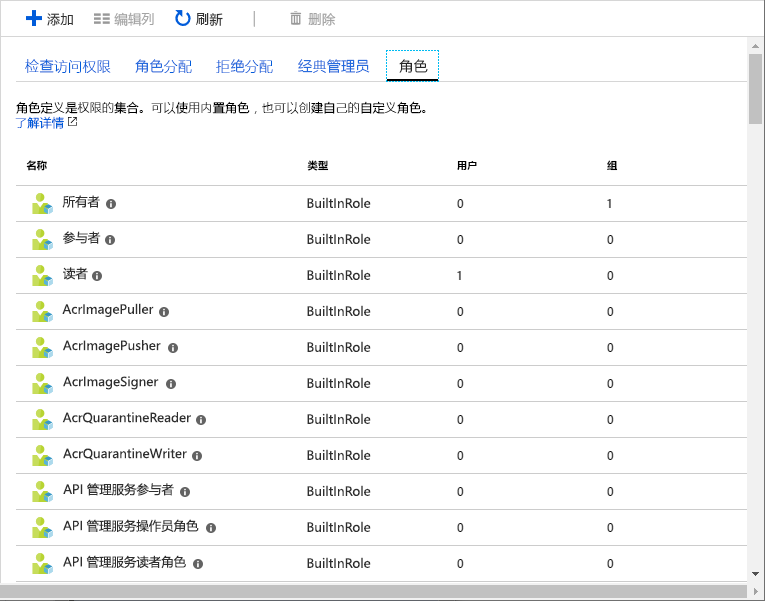This screenshot has width=765, height=601.
Task: Click the 添加 plus button
Action: (x=50, y=19)
